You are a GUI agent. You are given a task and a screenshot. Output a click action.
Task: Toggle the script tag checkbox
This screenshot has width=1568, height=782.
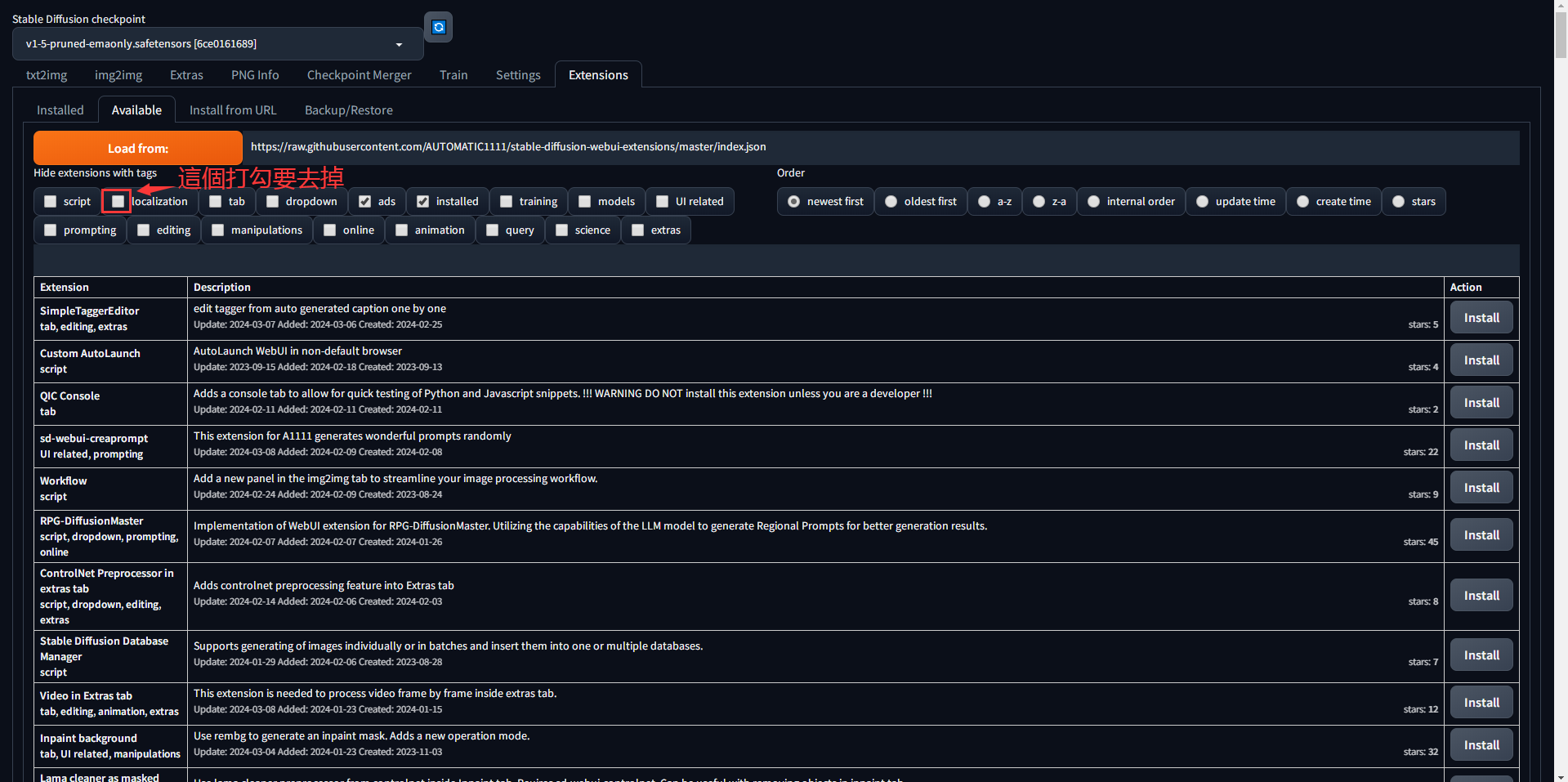click(x=51, y=201)
